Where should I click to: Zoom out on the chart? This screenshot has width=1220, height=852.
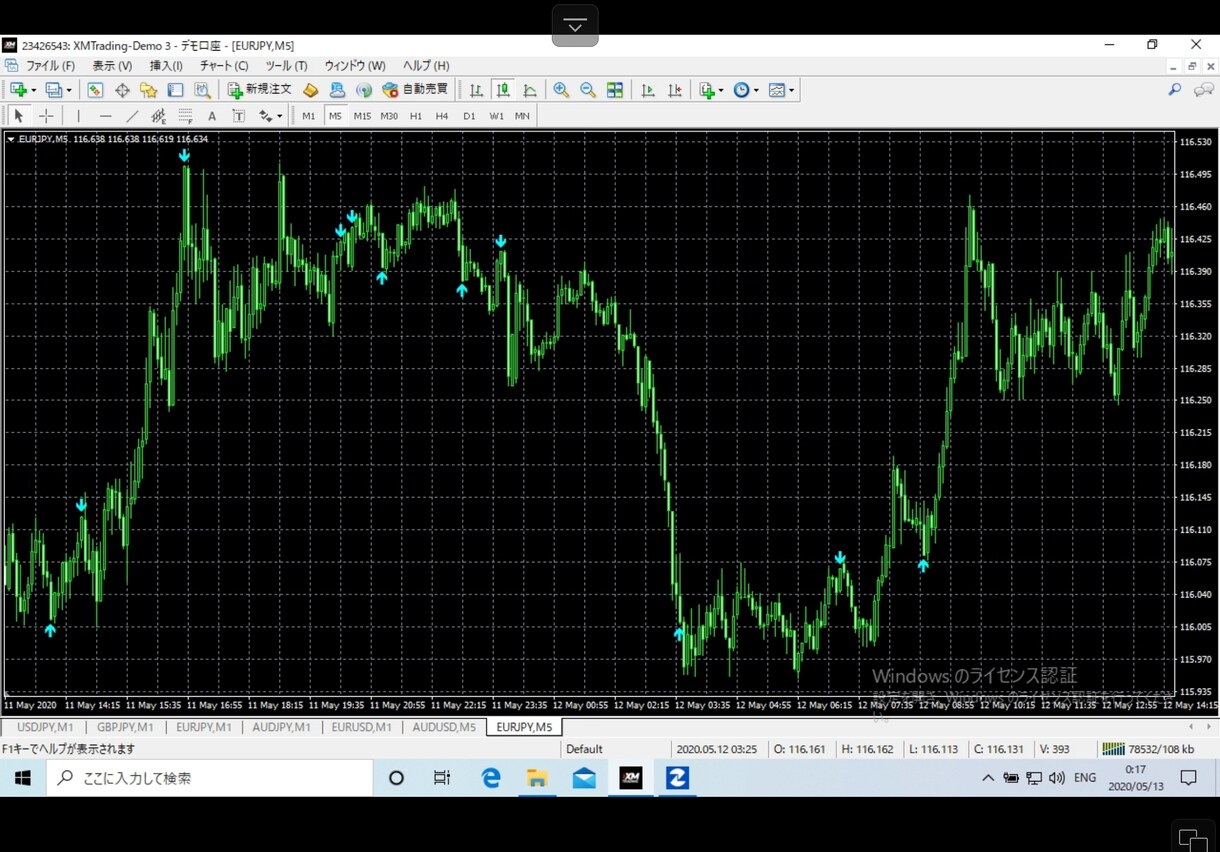tap(588, 90)
